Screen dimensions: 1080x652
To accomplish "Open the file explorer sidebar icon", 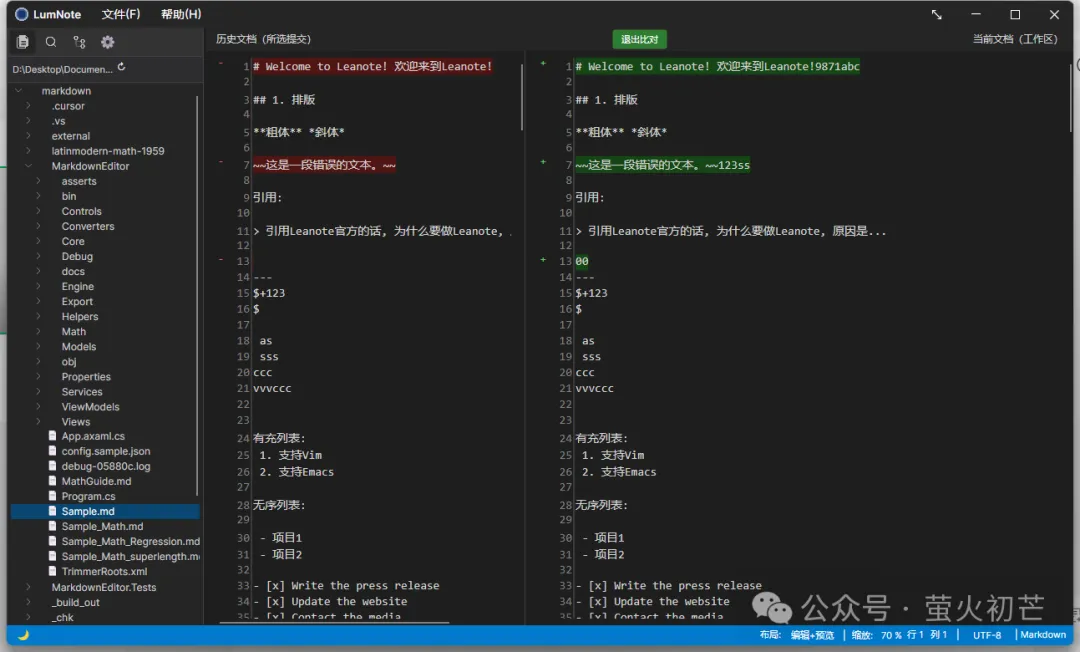I will tap(23, 42).
